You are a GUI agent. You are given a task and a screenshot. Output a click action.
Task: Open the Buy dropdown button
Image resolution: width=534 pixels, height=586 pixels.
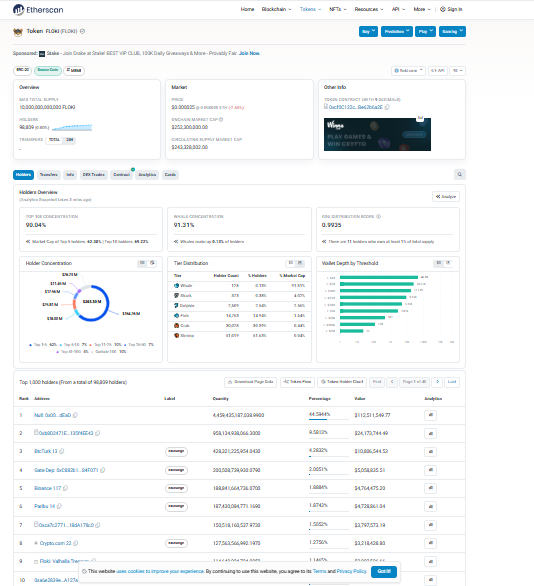pos(368,31)
